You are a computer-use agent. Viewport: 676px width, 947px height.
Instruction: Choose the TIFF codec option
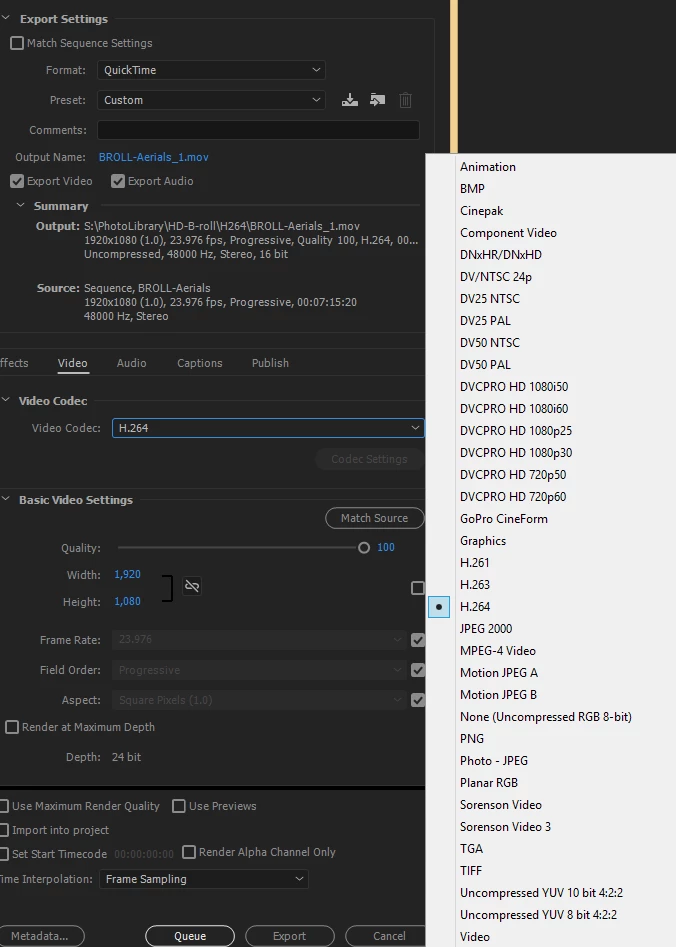(x=471, y=871)
